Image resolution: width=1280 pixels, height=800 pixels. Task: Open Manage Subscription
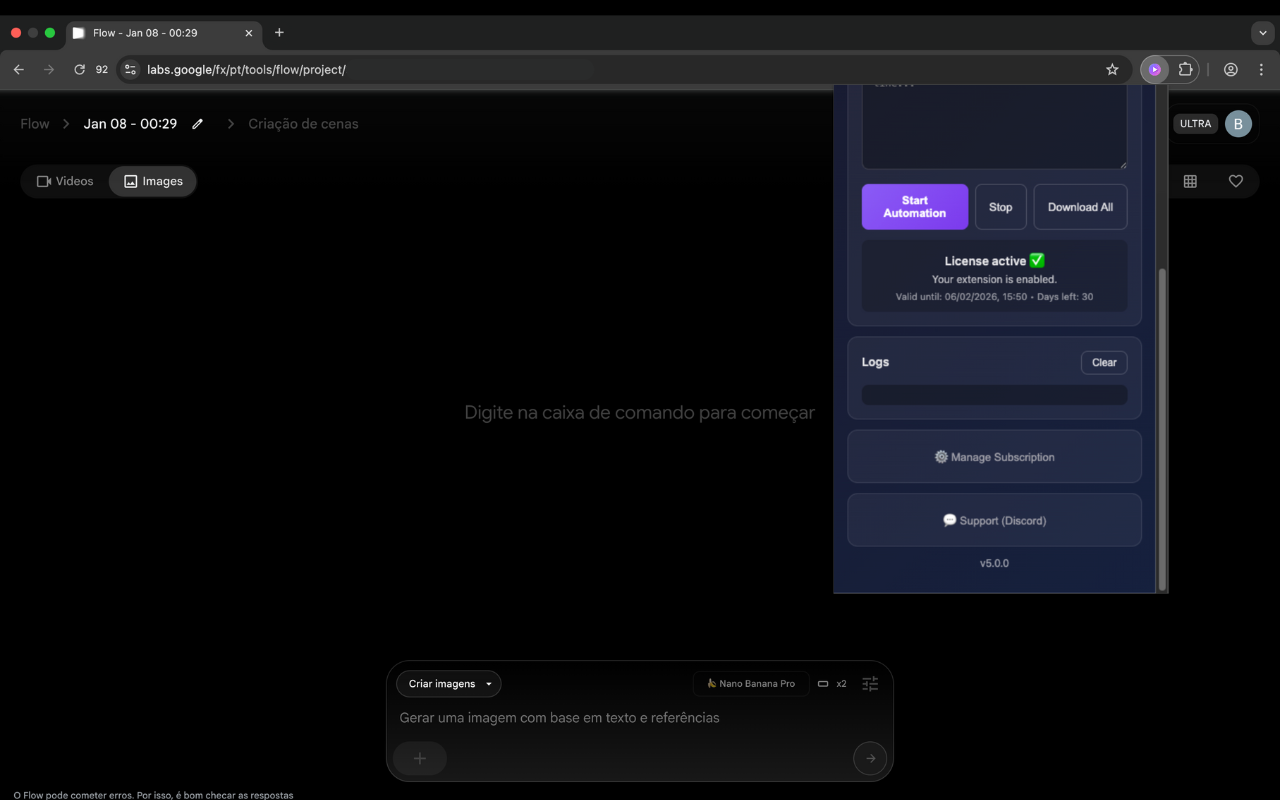point(995,457)
